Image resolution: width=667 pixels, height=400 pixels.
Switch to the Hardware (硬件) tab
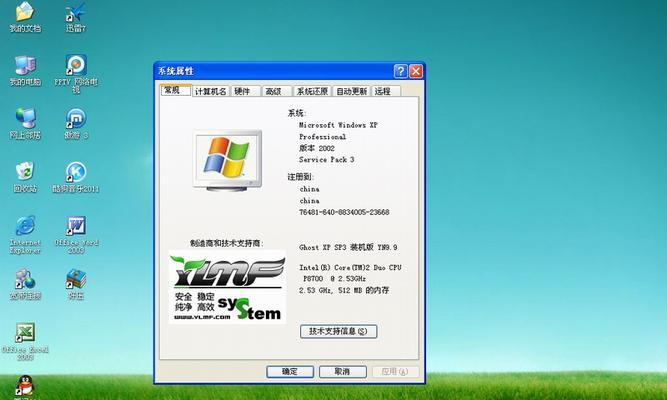(x=246, y=91)
